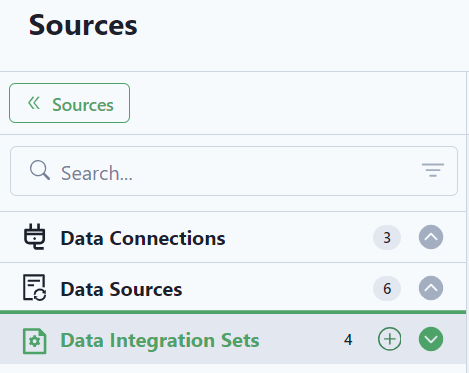This screenshot has height=373, width=469.
Task: Select the Data Sources section label
Action: pyautogui.click(x=121, y=289)
